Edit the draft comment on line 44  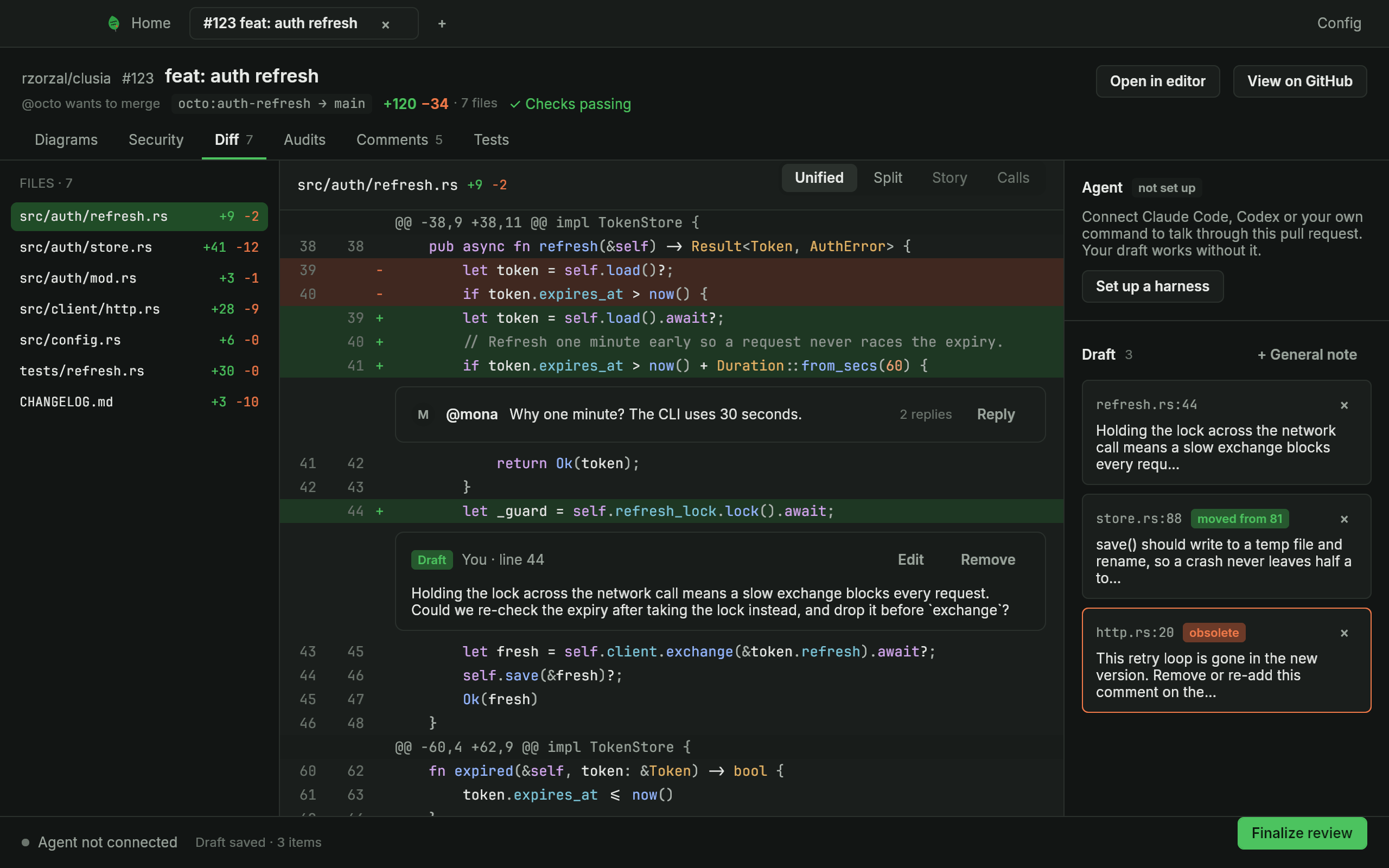910,560
